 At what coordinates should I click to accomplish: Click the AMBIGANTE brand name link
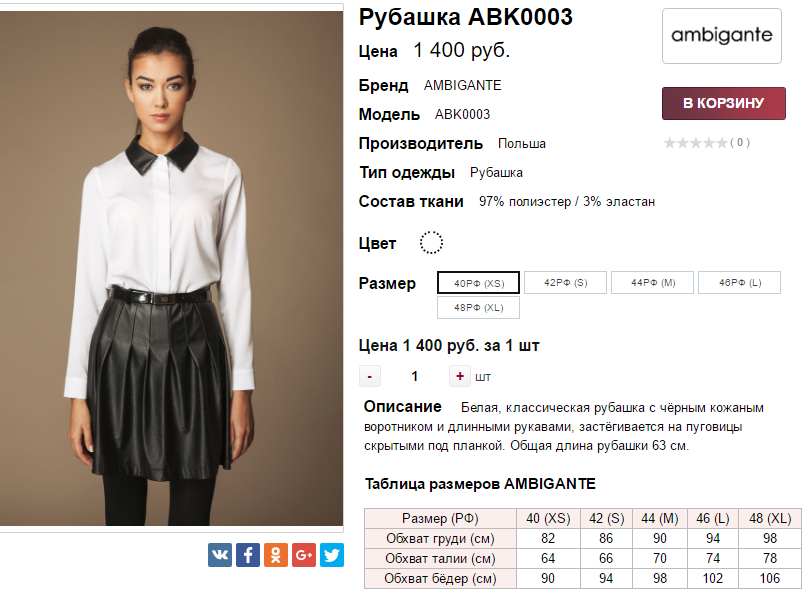tap(463, 85)
